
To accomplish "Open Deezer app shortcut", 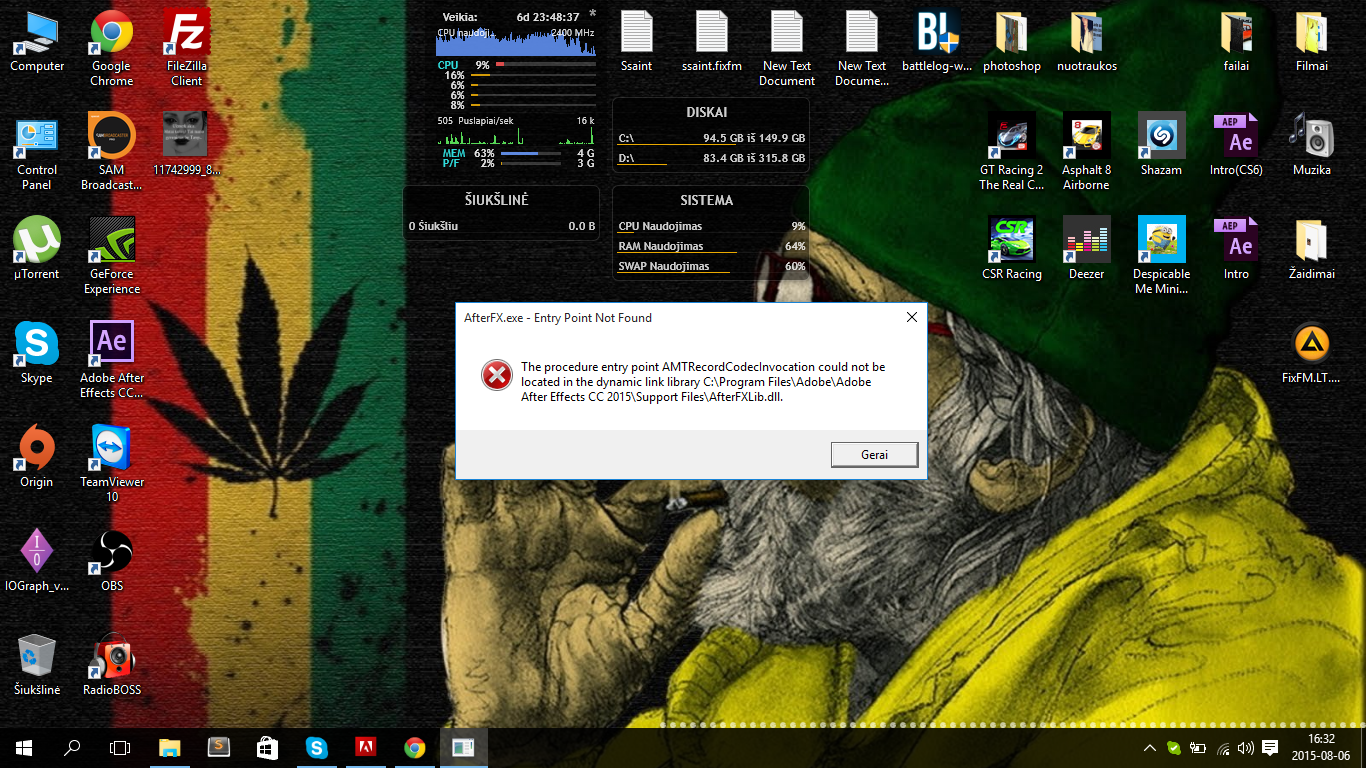I will [x=1087, y=249].
